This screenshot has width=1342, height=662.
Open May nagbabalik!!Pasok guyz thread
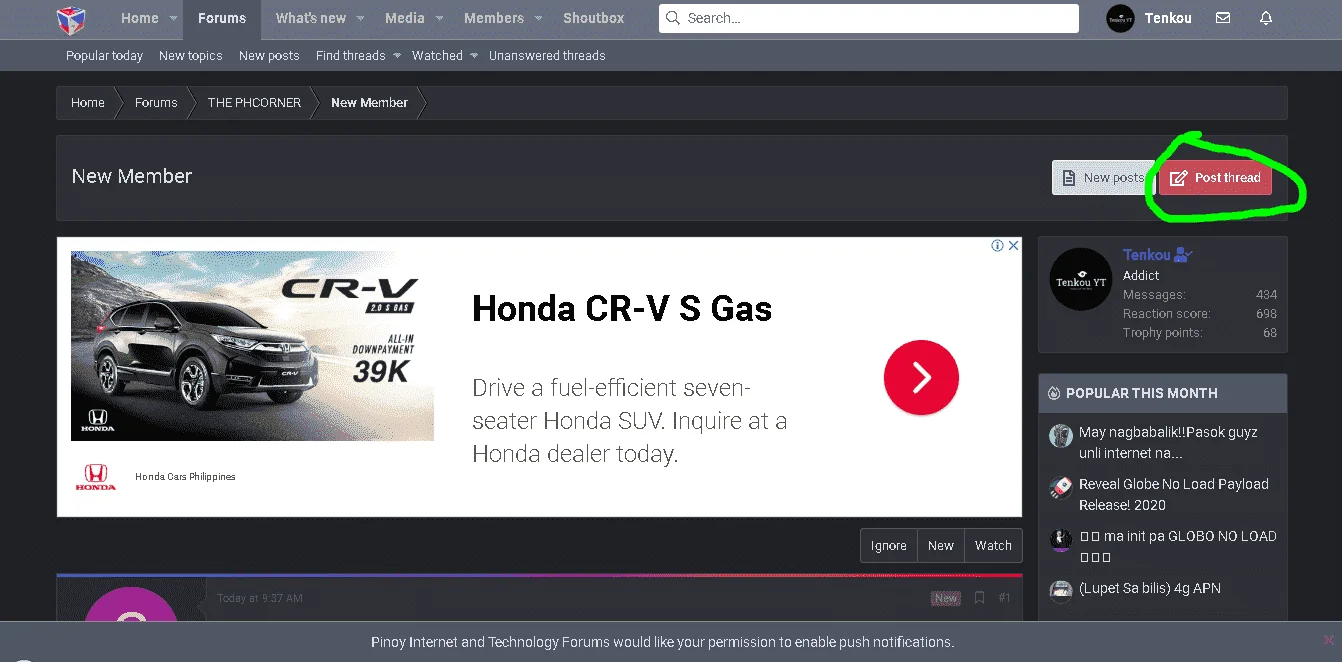point(1168,443)
